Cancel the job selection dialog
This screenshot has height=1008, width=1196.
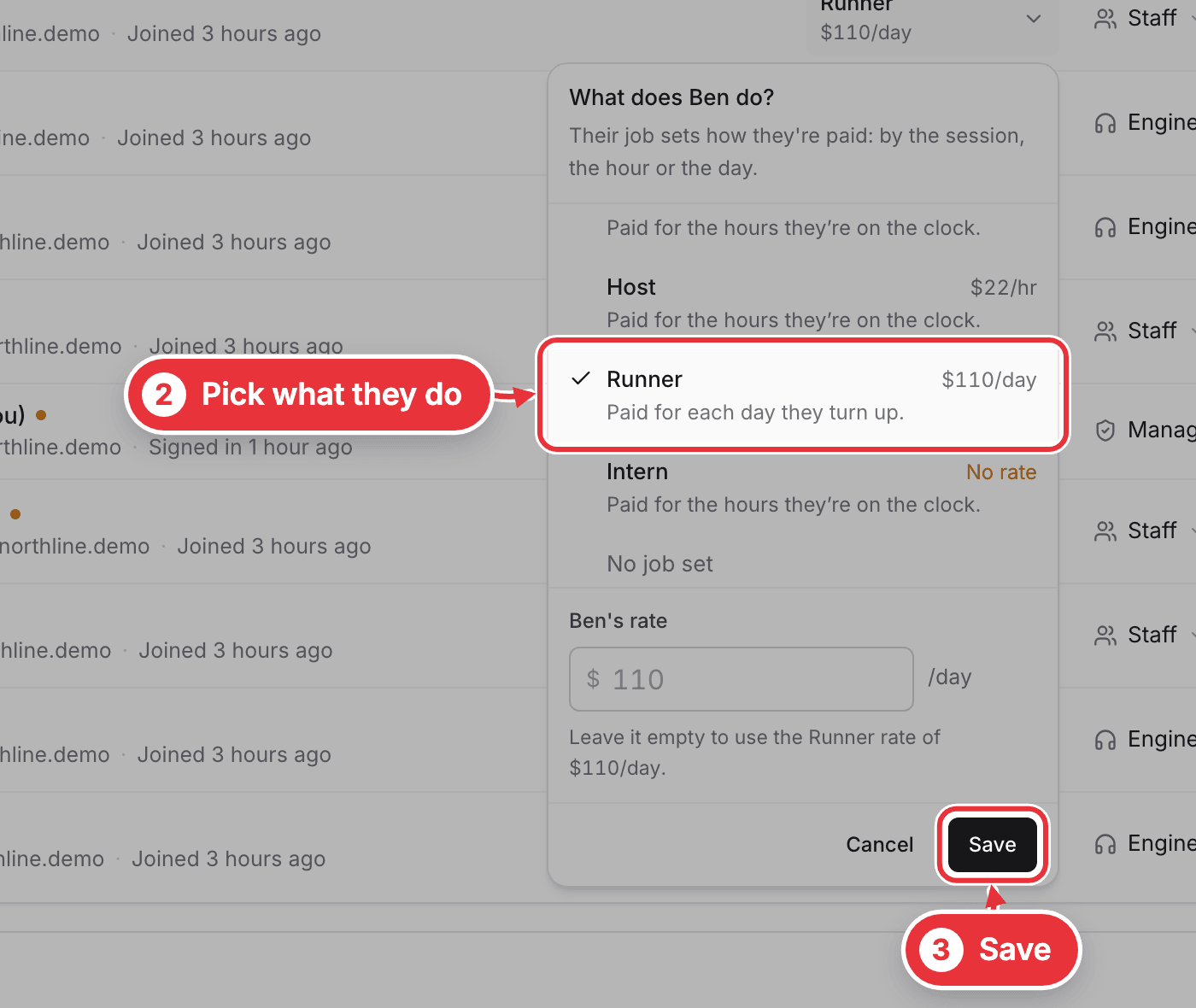(880, 845)
